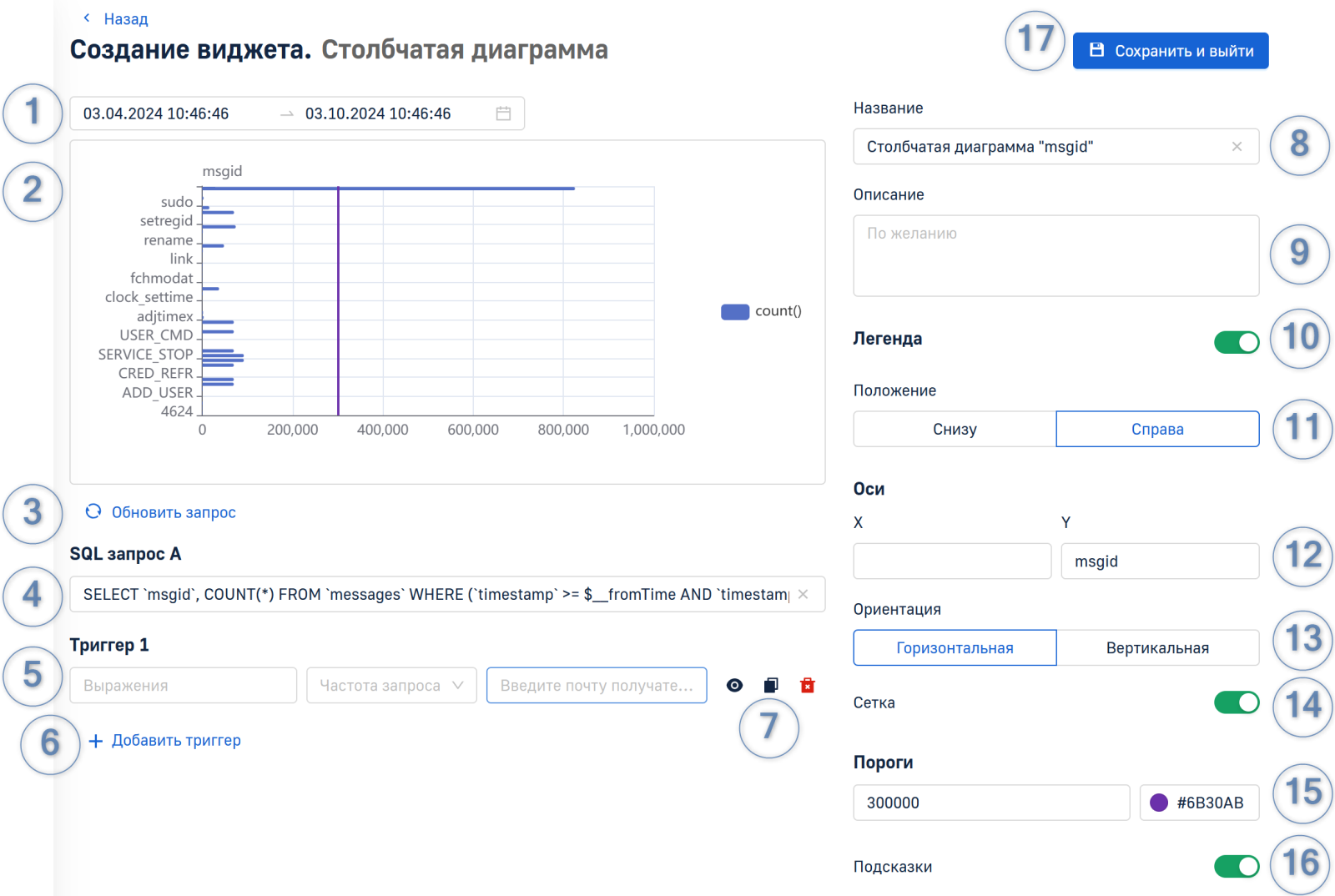Clear the SQL query with X icon
1335x896 pixels.
803,594
